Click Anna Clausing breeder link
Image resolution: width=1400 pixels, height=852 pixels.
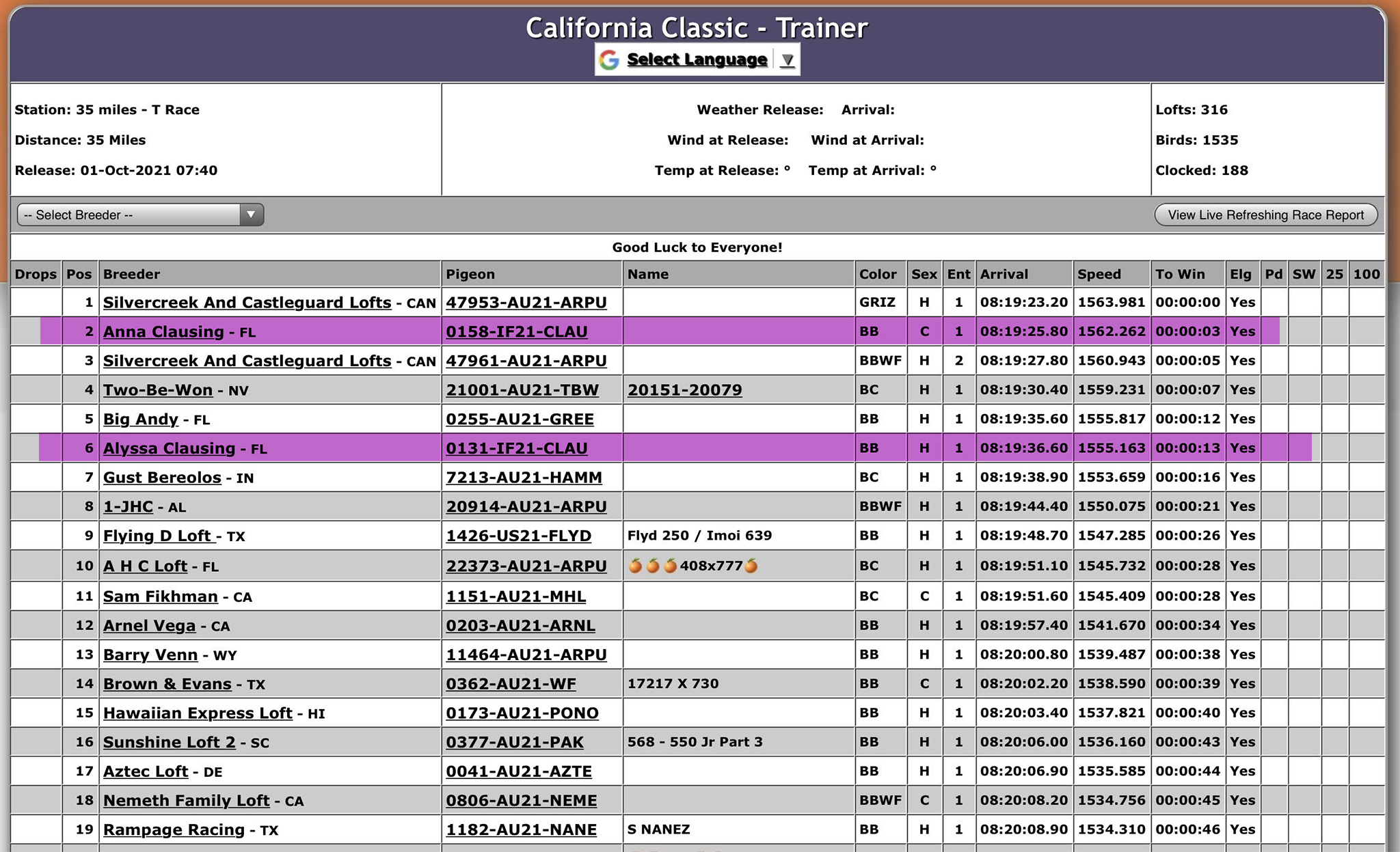point(163,332)
